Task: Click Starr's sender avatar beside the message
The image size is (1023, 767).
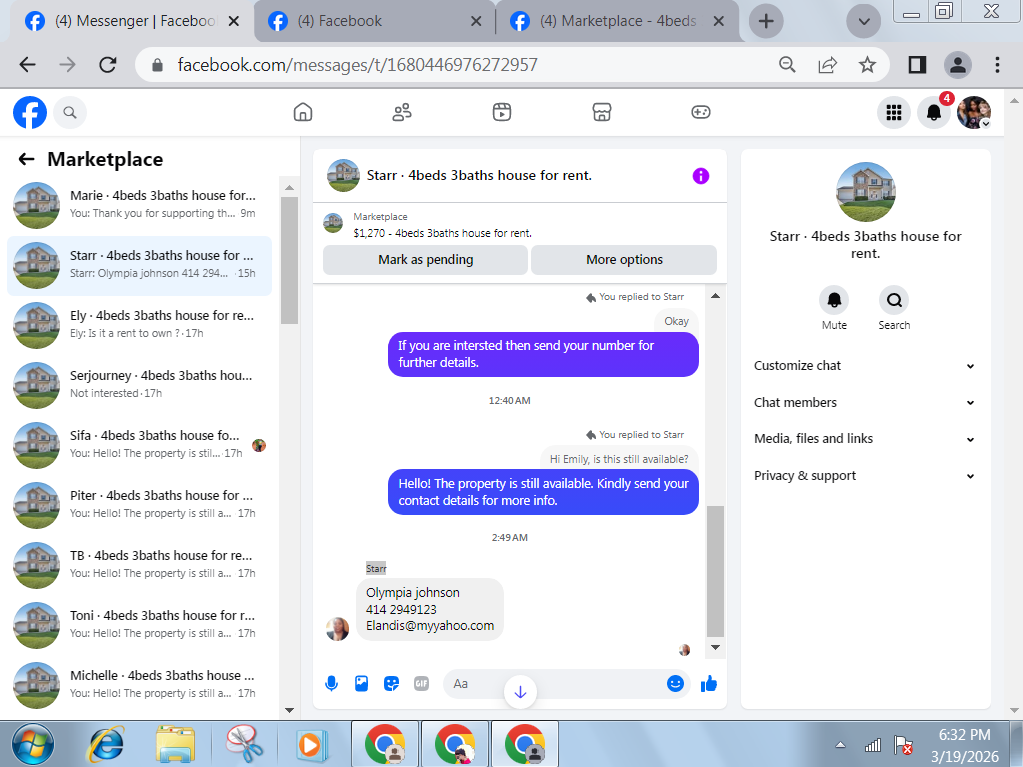Action: [x=337, y=629]
